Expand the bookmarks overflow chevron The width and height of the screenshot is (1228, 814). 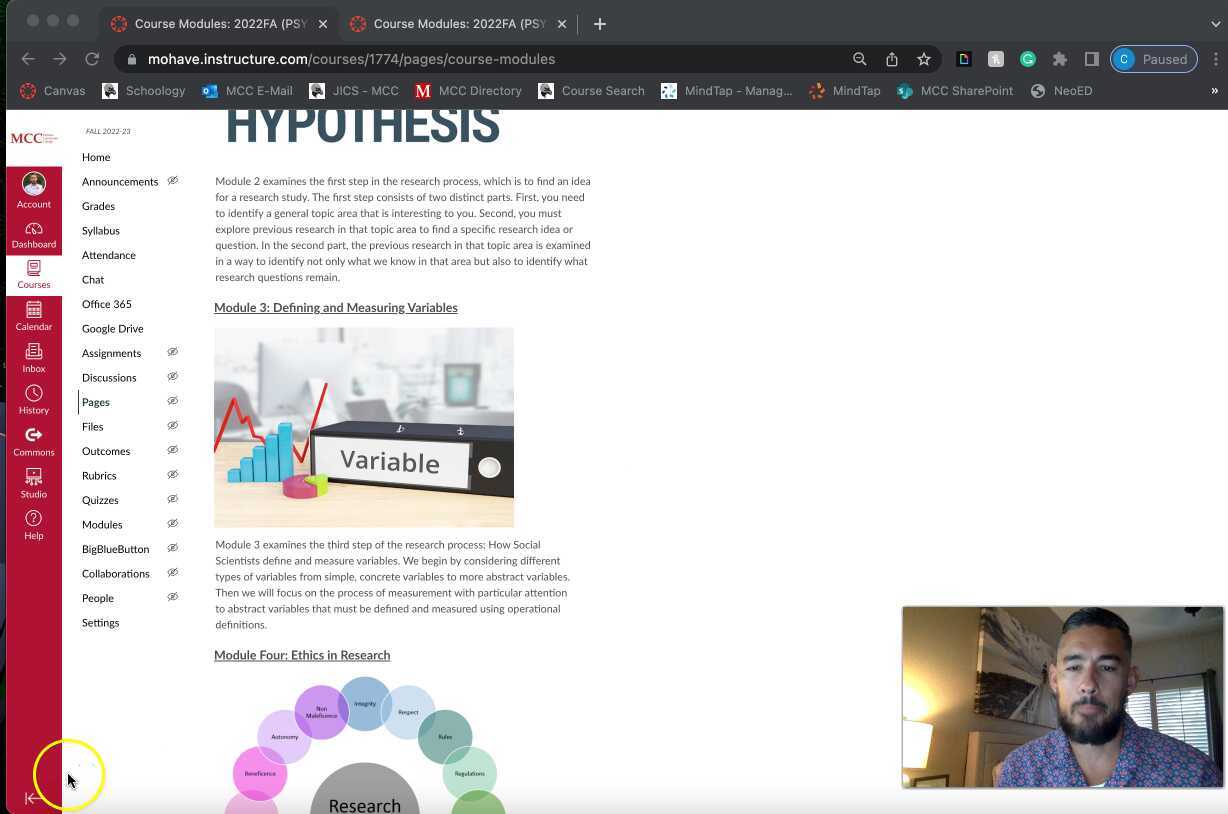point(1215,91)
